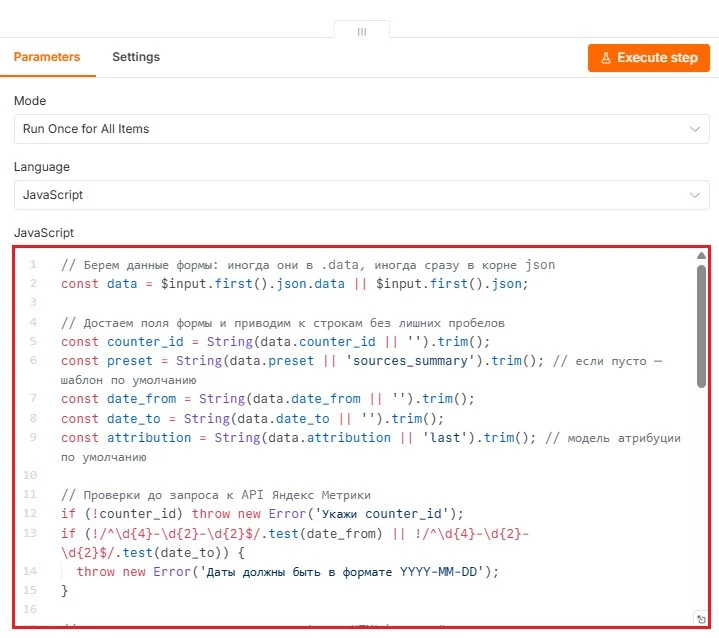The height and width of the screenshot is (638, 719).
Task: Click the drag handle grip at panel top
Action: (x=362, y=32)
